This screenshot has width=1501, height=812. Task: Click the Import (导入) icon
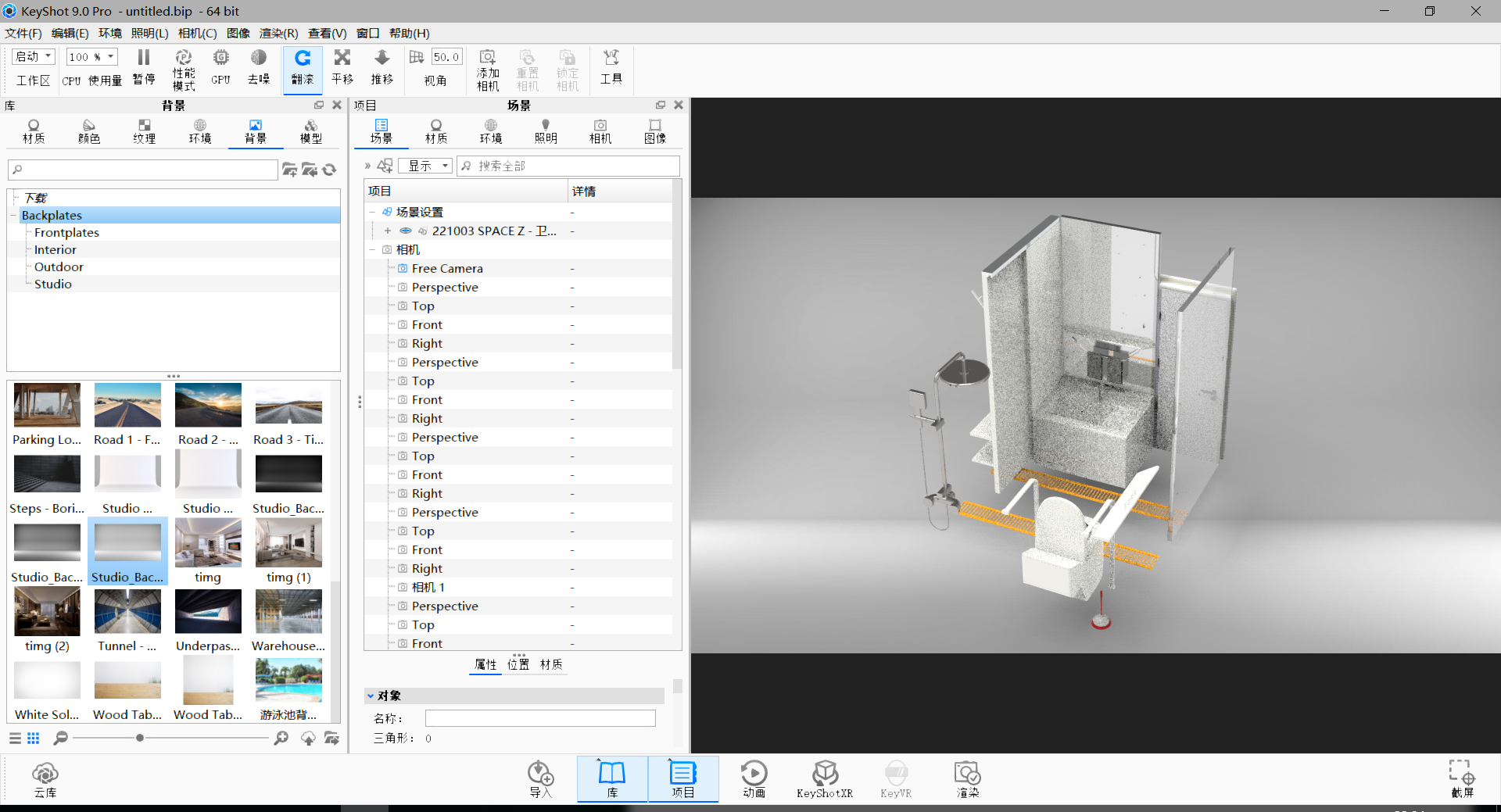pyautogui.click(x=540, y=778)
